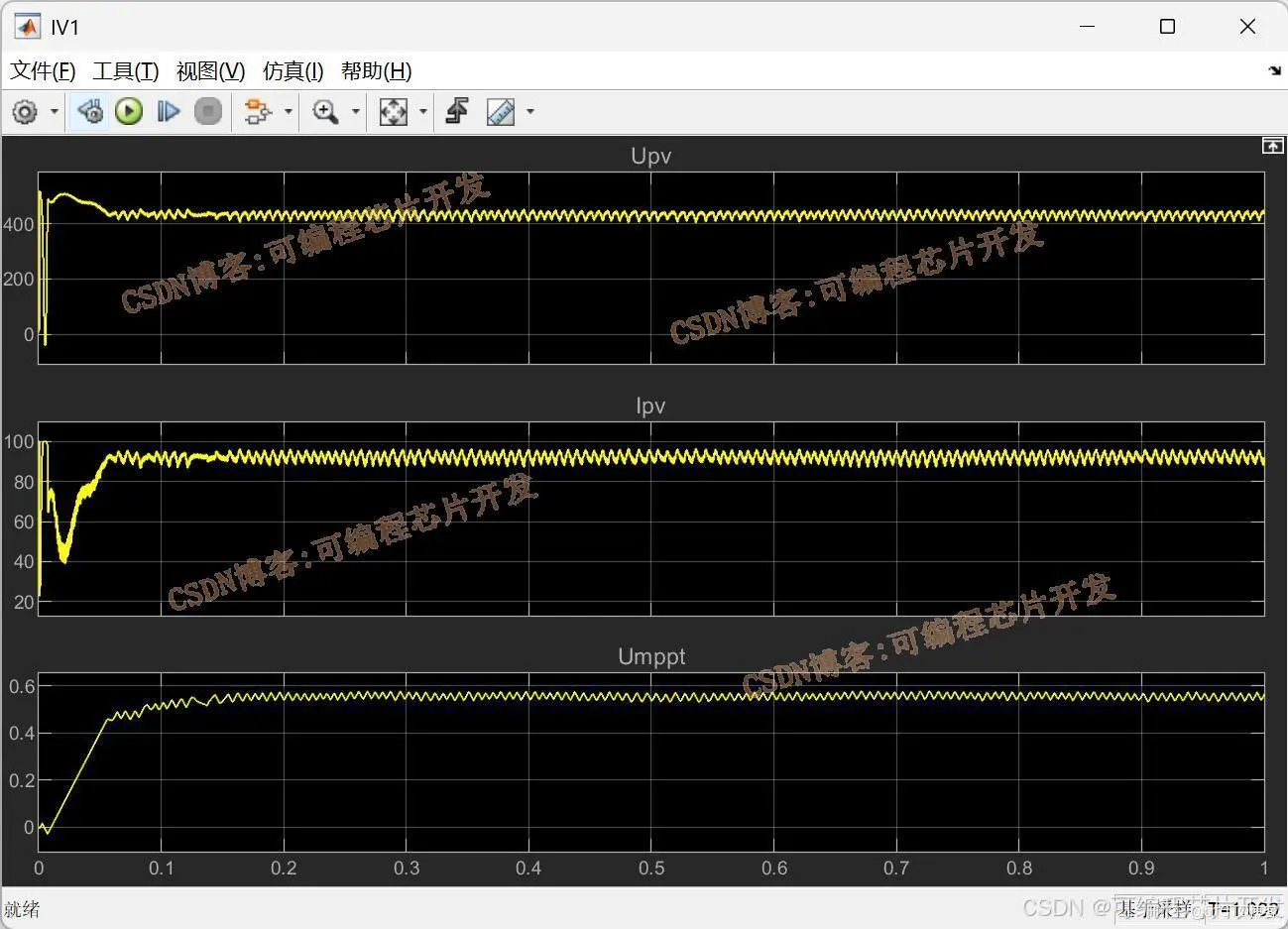Click the 200 tick label on Upv axis
1288x929 pixels.
click(18, 280)
